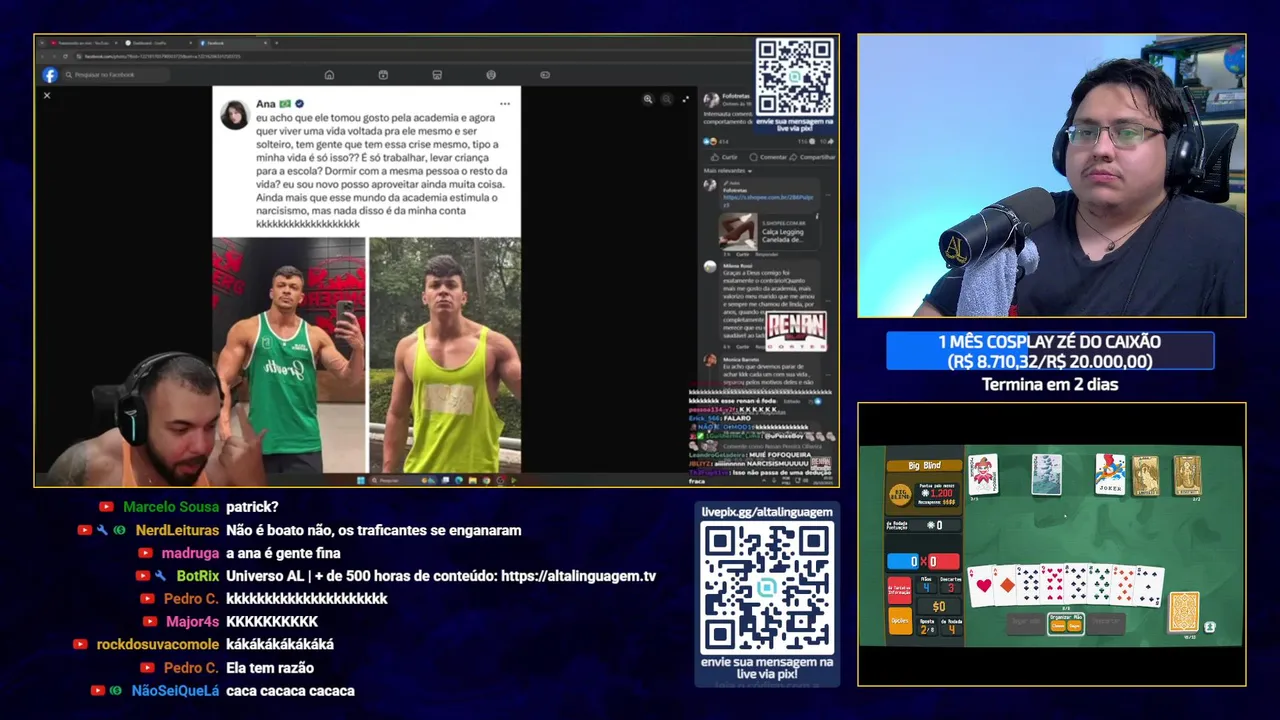1280x720 pixels.
Task: Click Ana's profile avatar in the post
Action: click(235, 114)
